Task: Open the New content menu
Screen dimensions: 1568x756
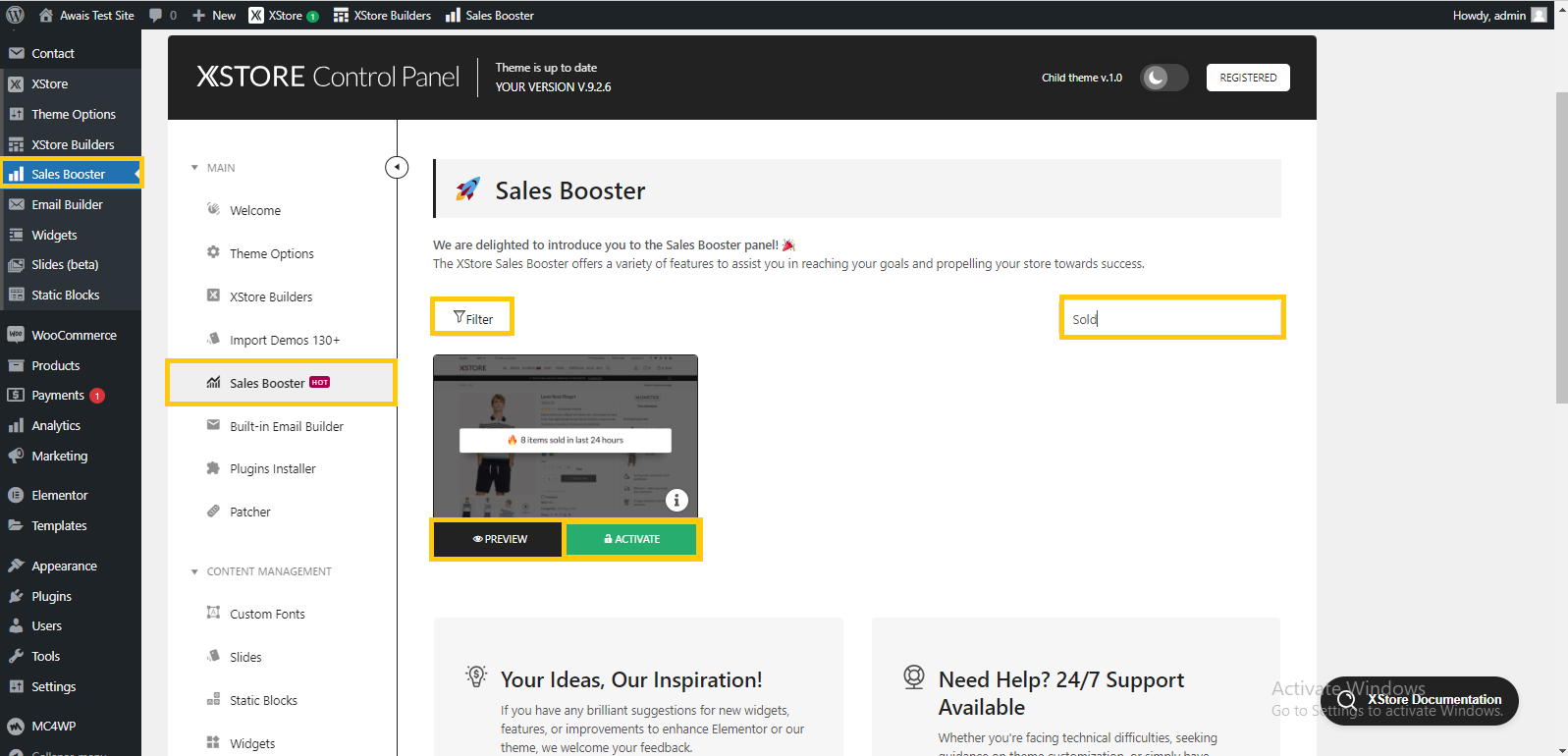Action: click(x=214, y=15)
